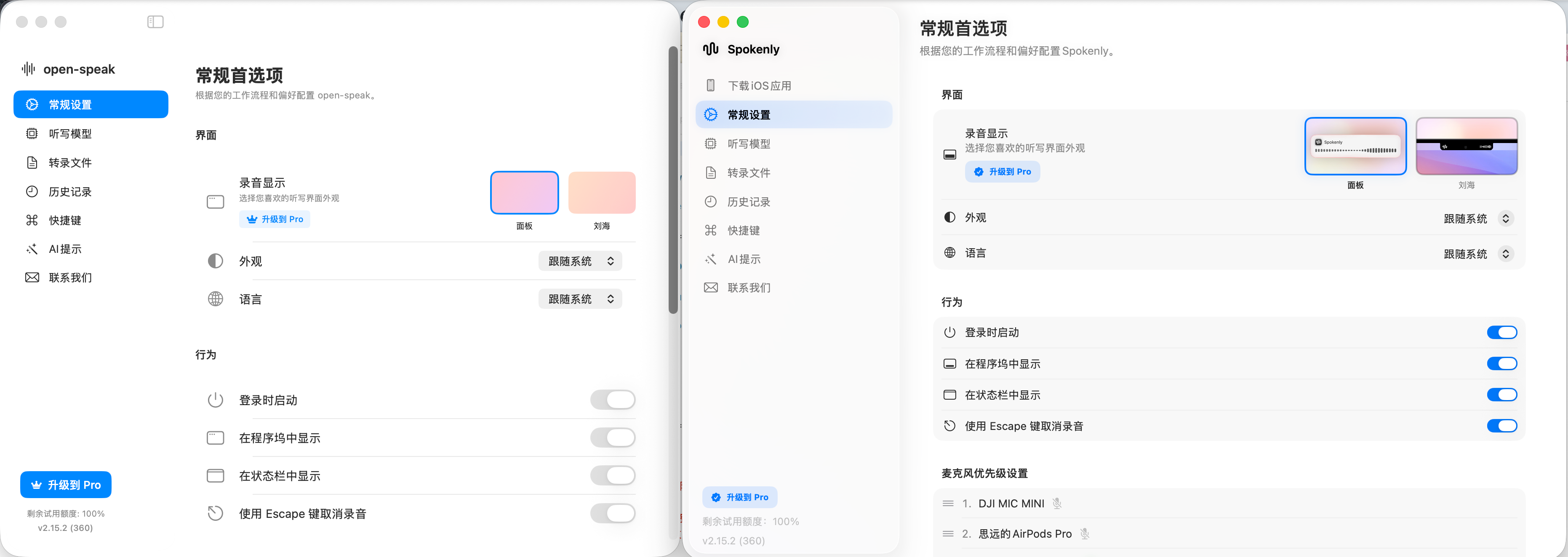Viewport: 1568px width, 557px height.
Task: Click muted microphone icon beside DJI MIC MINI
Action: tap(1057, 504)
